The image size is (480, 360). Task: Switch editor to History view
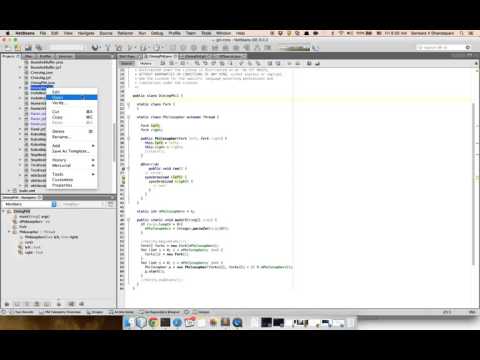click(x=146, y=63)
